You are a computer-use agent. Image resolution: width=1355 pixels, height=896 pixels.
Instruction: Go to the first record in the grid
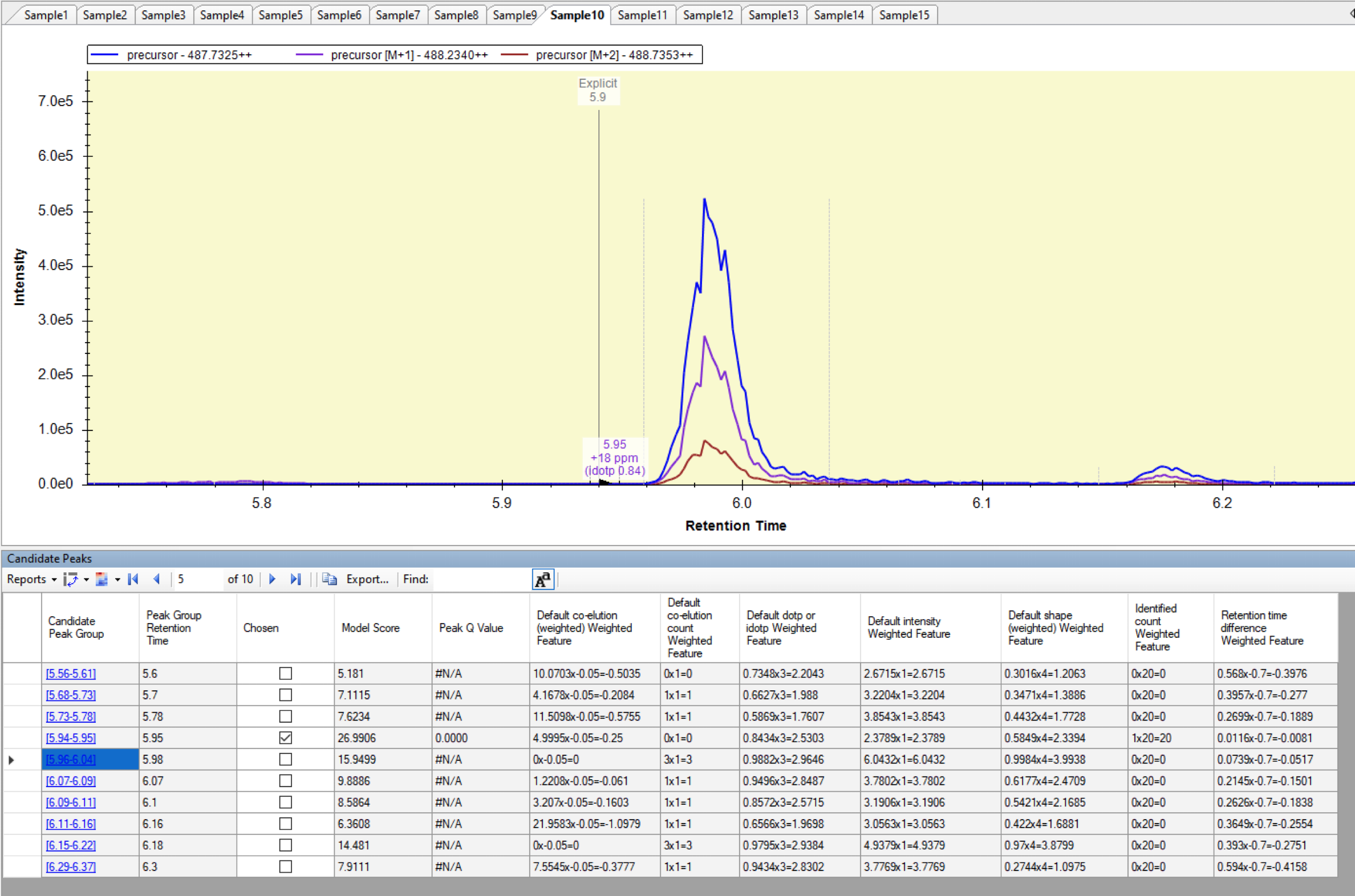click(x=133, y=579)
